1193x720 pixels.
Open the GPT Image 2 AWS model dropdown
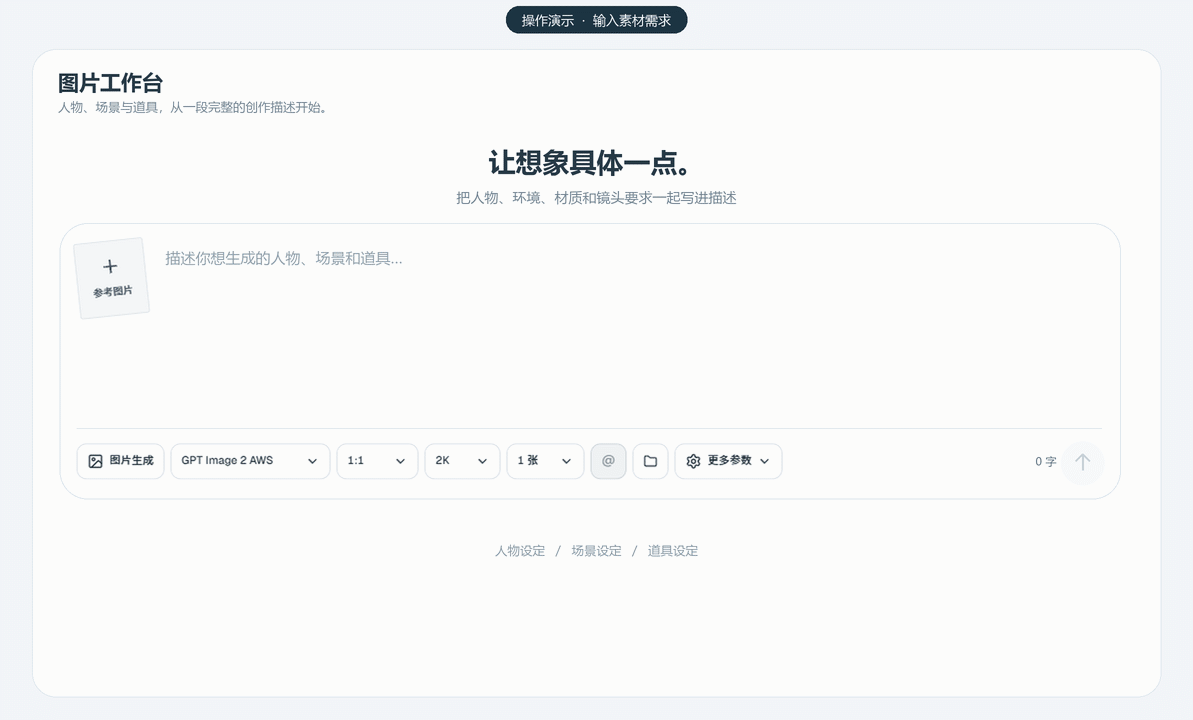coord(250,461)
